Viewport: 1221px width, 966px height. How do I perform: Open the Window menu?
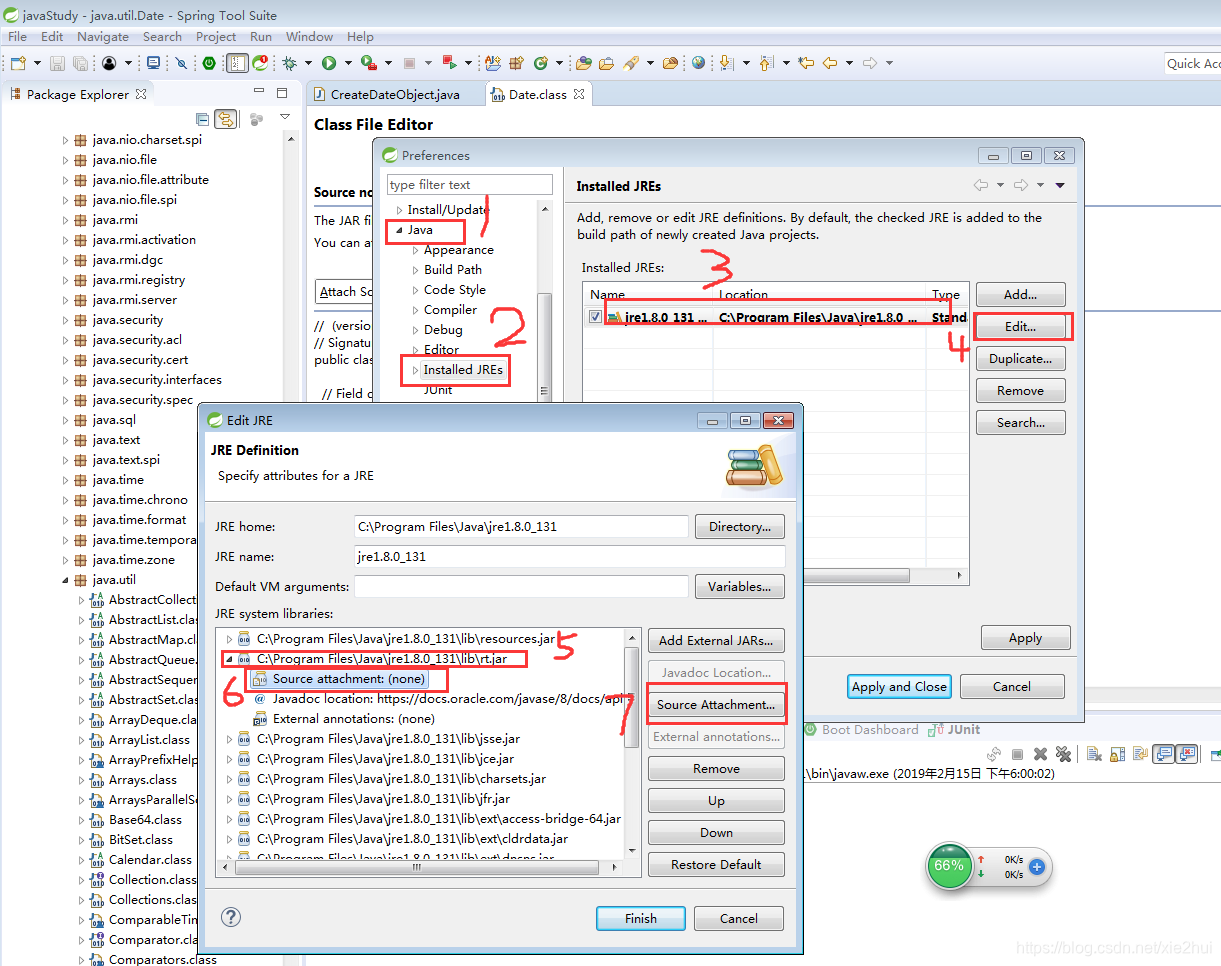(309, 36)
